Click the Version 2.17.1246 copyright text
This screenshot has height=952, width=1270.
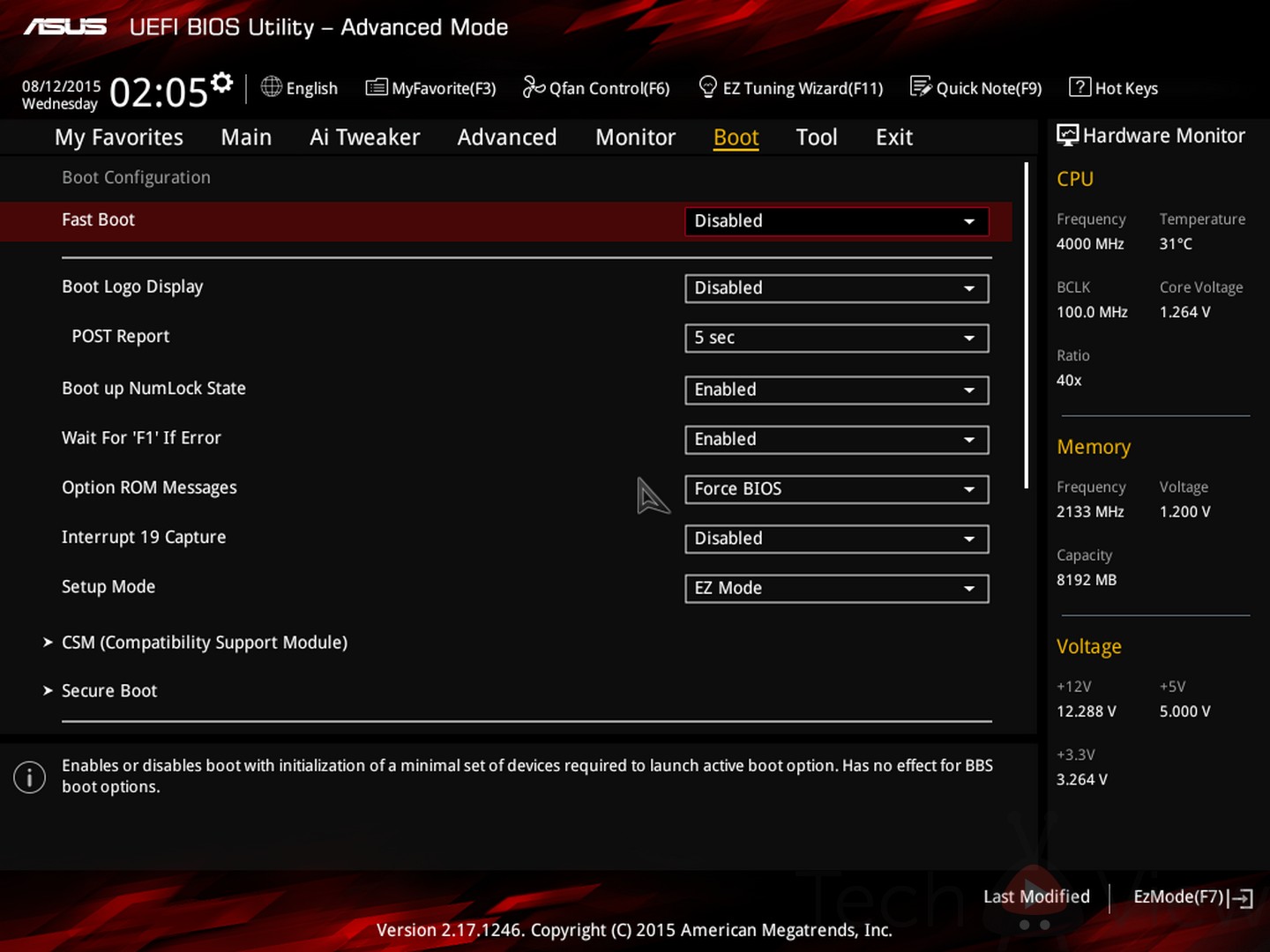pyautogui.click(x=634, y=930)
